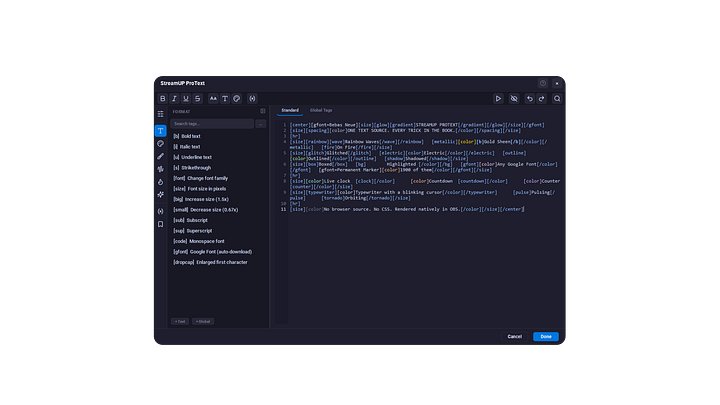
Task: Select the puzzle-piece sidebar category
Action: tap(160, 169)
